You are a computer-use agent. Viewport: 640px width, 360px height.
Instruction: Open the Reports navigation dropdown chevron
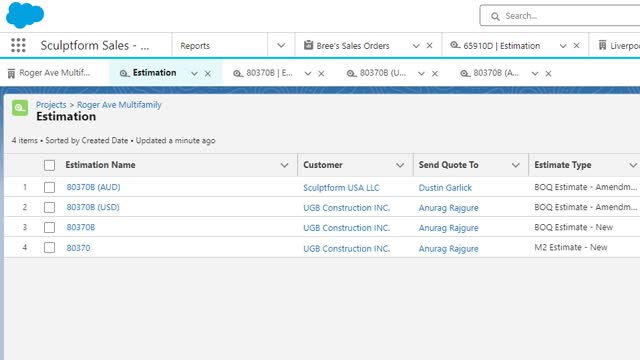click(x=281, y=45)
